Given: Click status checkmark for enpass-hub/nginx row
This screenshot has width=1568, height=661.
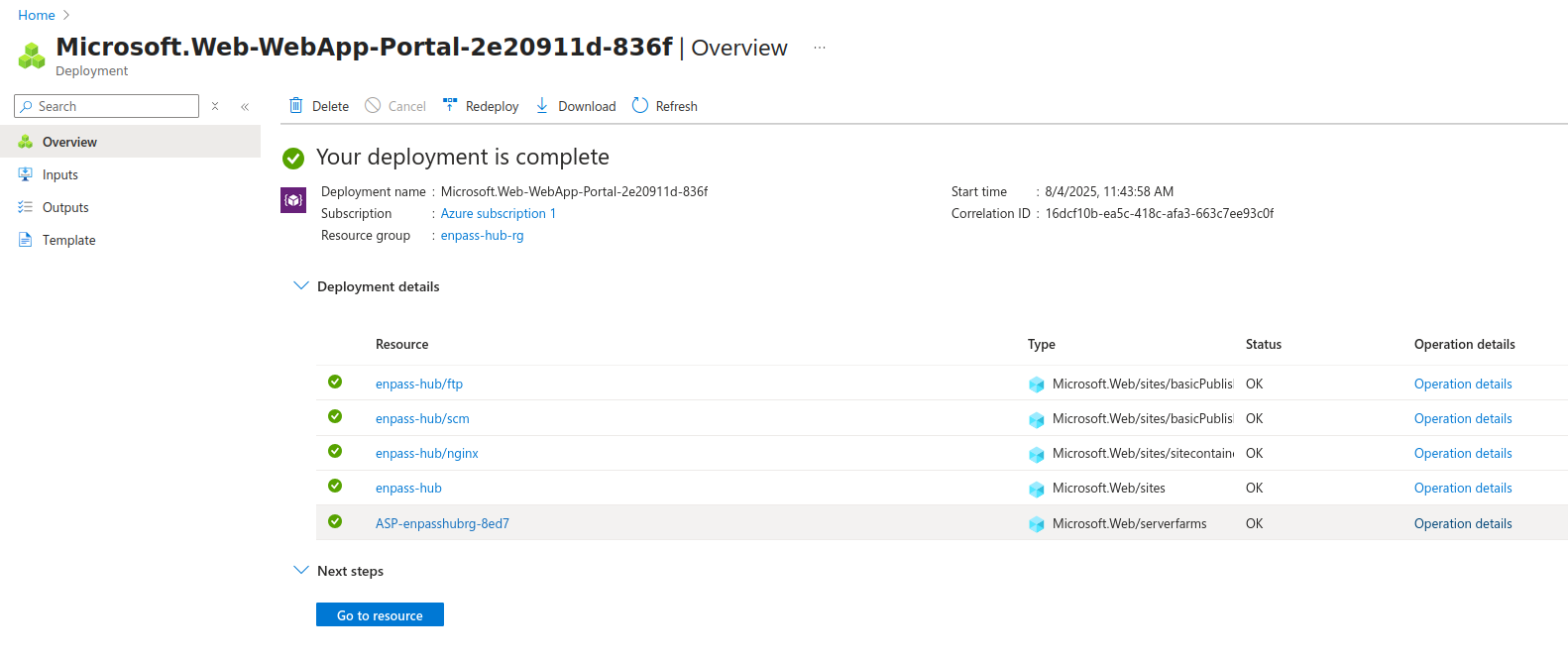Looking at the screenshot, I should pyautogui.click(x=335, y=451).
